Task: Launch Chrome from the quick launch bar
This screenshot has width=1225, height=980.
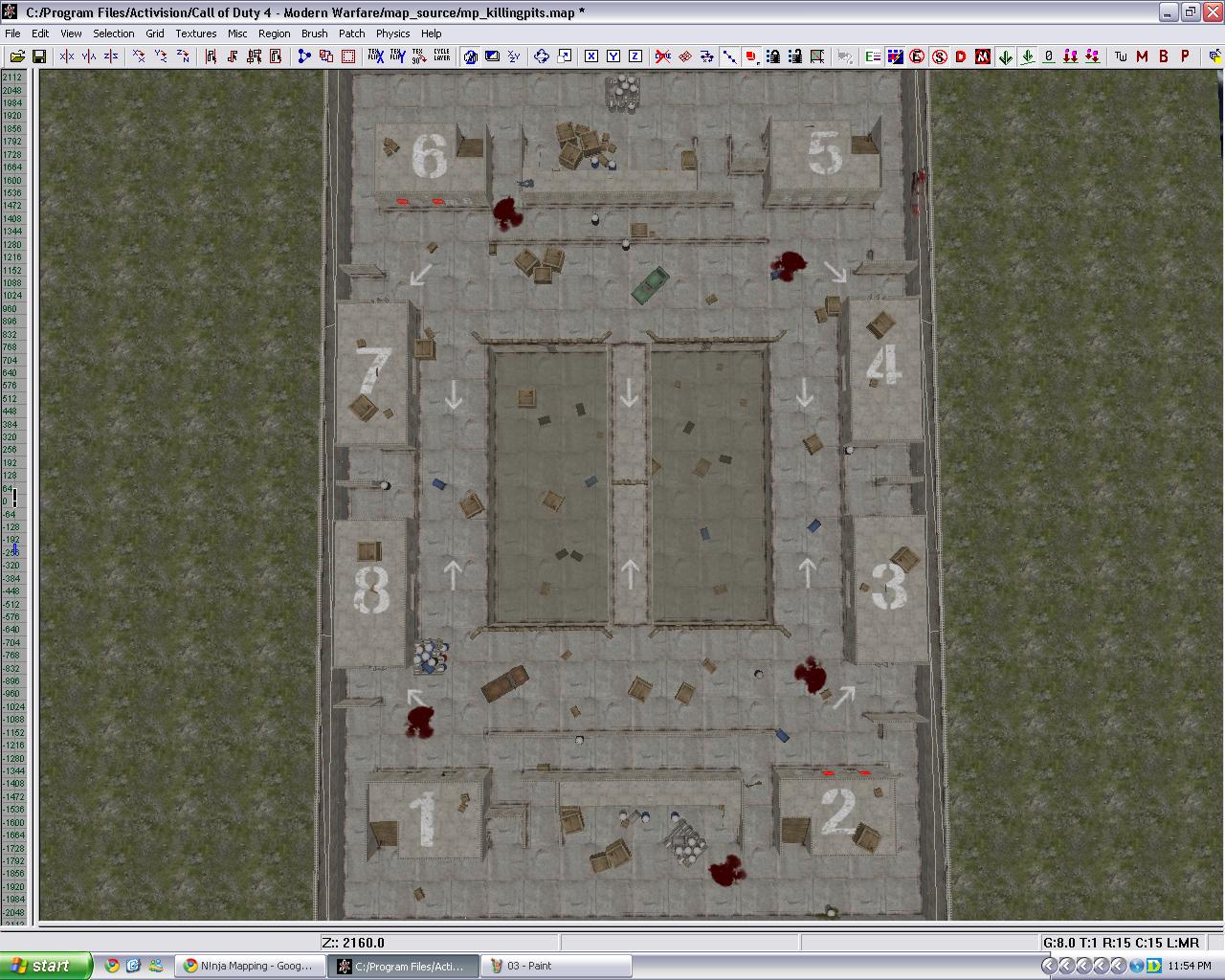Action: coord(112,966)
